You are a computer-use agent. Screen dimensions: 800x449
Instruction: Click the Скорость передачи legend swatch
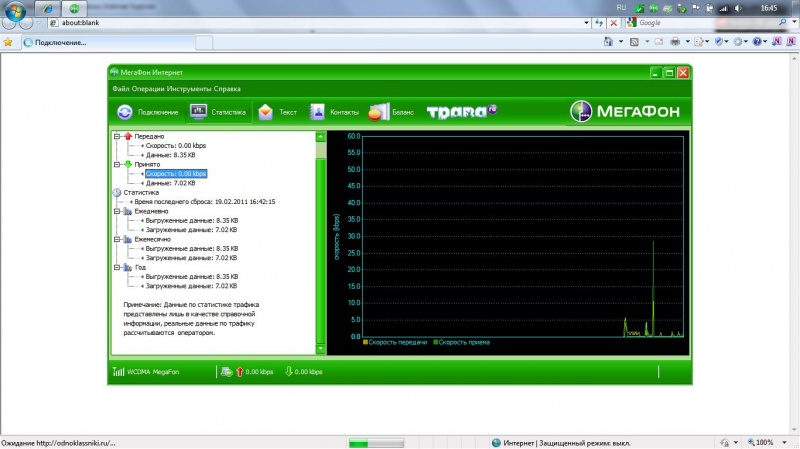(x=365, y=342)
